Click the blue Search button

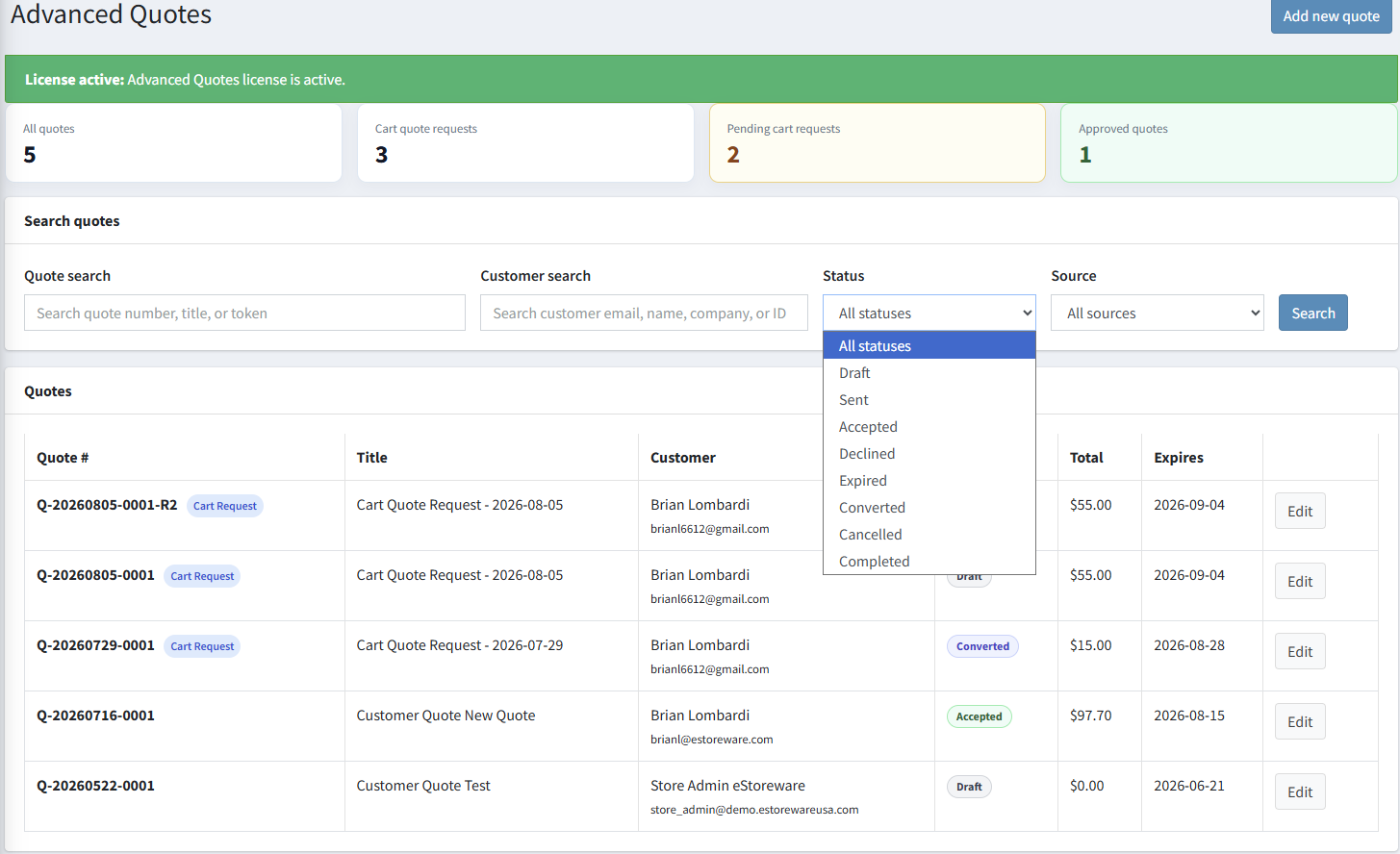click(x=1312, y=313)
